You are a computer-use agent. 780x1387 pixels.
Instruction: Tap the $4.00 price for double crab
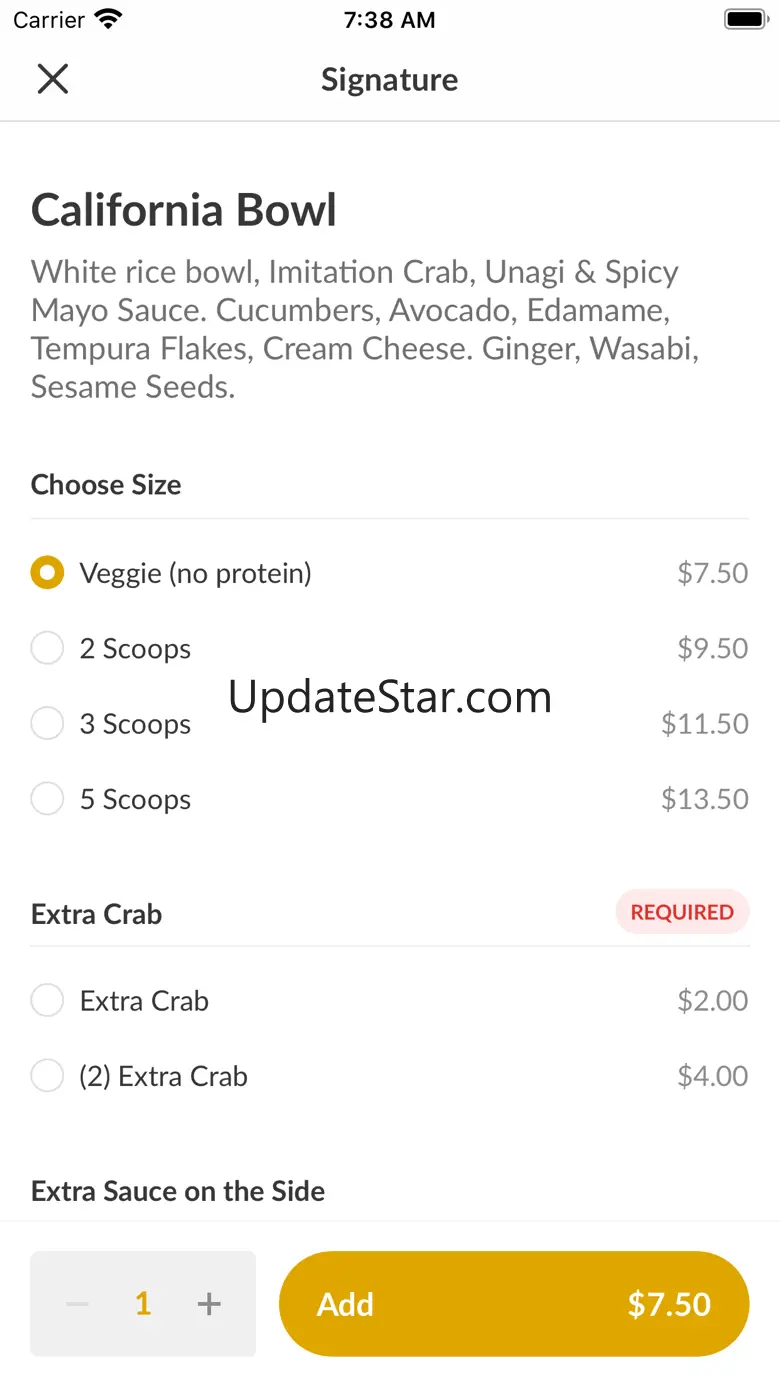(x=712, y=1077)
